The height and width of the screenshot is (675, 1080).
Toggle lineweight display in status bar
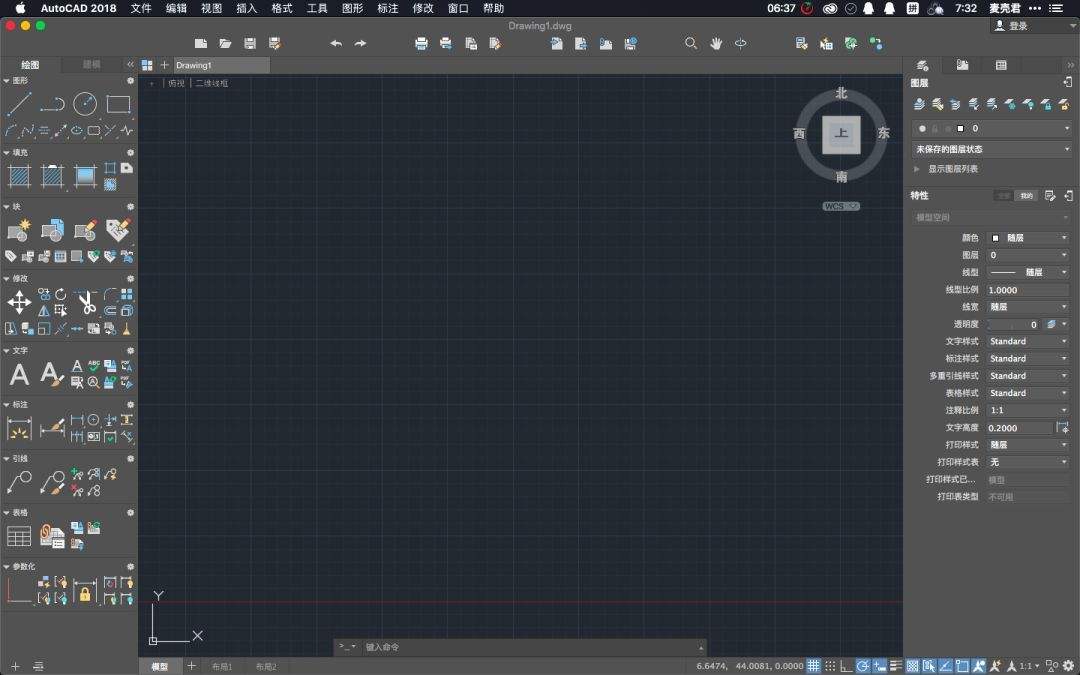[896, 666]
